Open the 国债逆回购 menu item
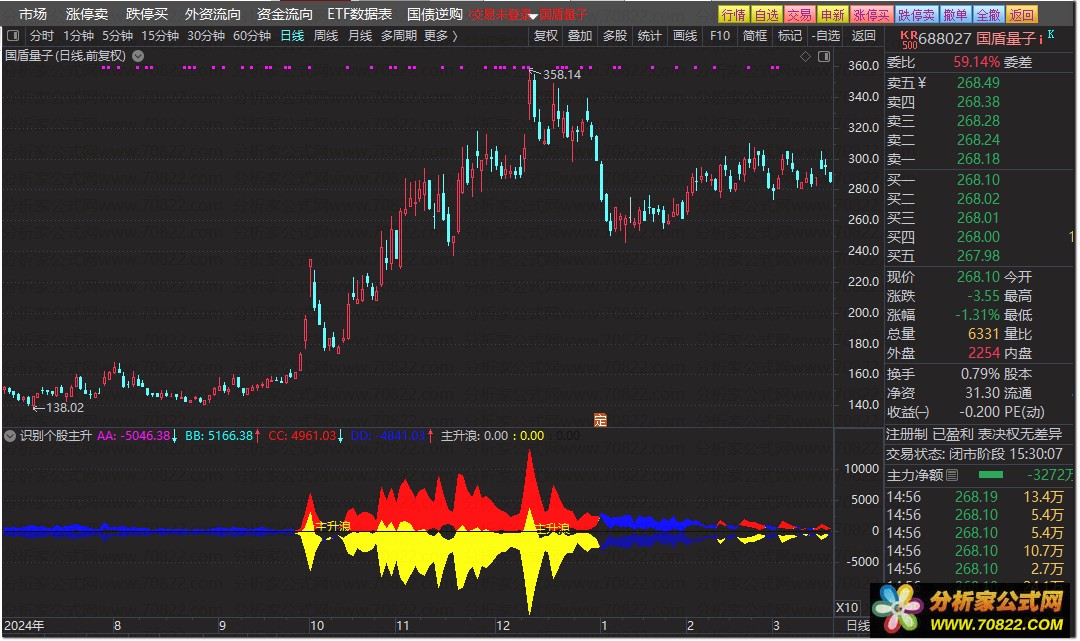The height and width of the screenshot is (641, 1080). (435, 14)
